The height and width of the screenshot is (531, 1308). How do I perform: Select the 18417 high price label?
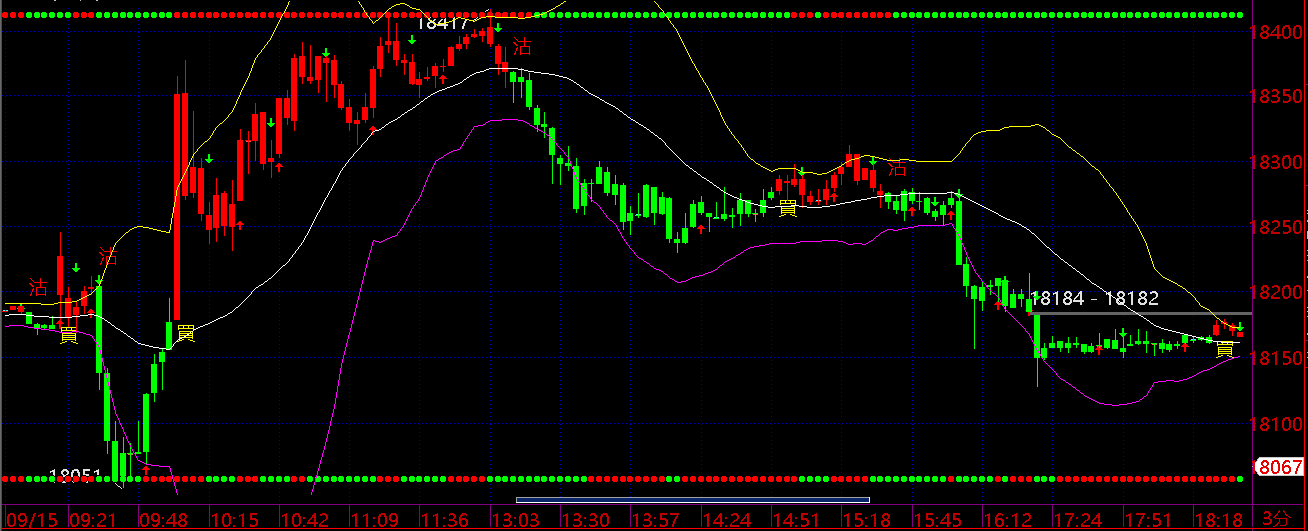(x=441, y=23)
